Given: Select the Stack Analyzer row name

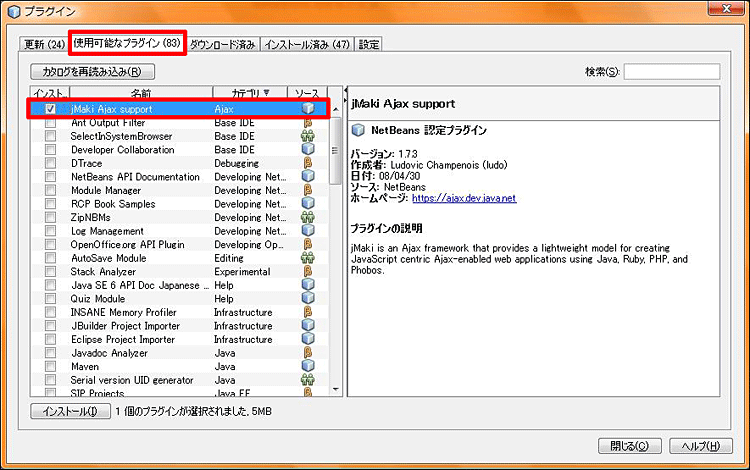Looking at the screenshot, I should pos(103,272).
